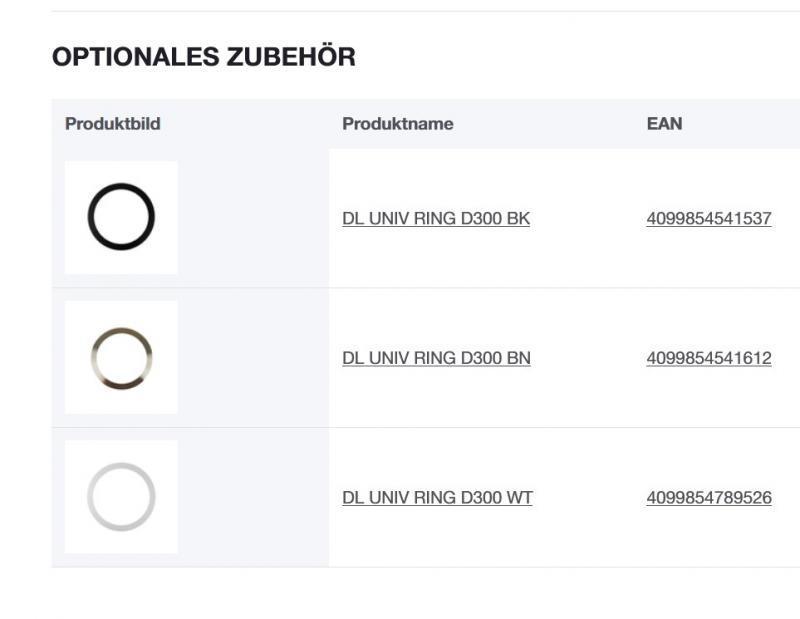
Task: Open the DL UNIV RING D300 BN product link
Action: (437, 356)
